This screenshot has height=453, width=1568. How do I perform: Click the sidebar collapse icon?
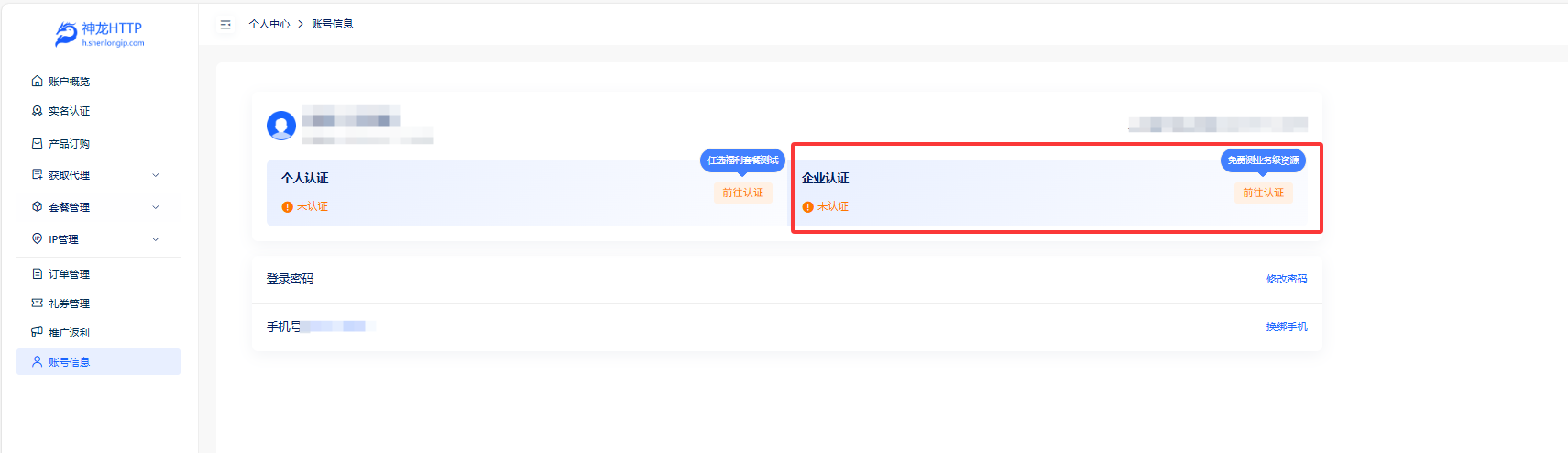[225, 25]
